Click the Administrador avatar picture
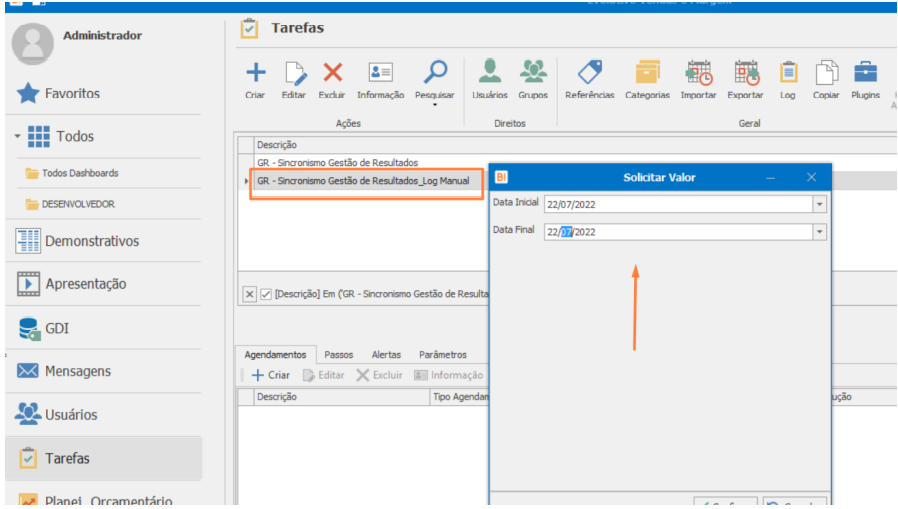Screen dimensions: 898x509 pyautogui.click(x=33, y=44)
